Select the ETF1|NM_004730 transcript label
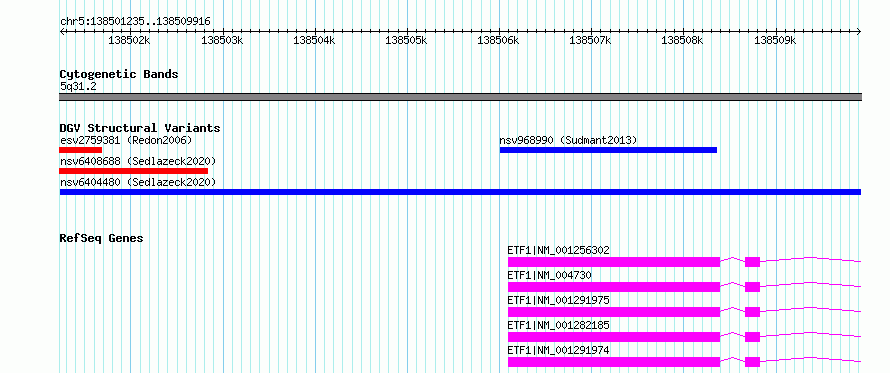The height and width of the screenshot is (373, 890). click(x=549, y=275)
